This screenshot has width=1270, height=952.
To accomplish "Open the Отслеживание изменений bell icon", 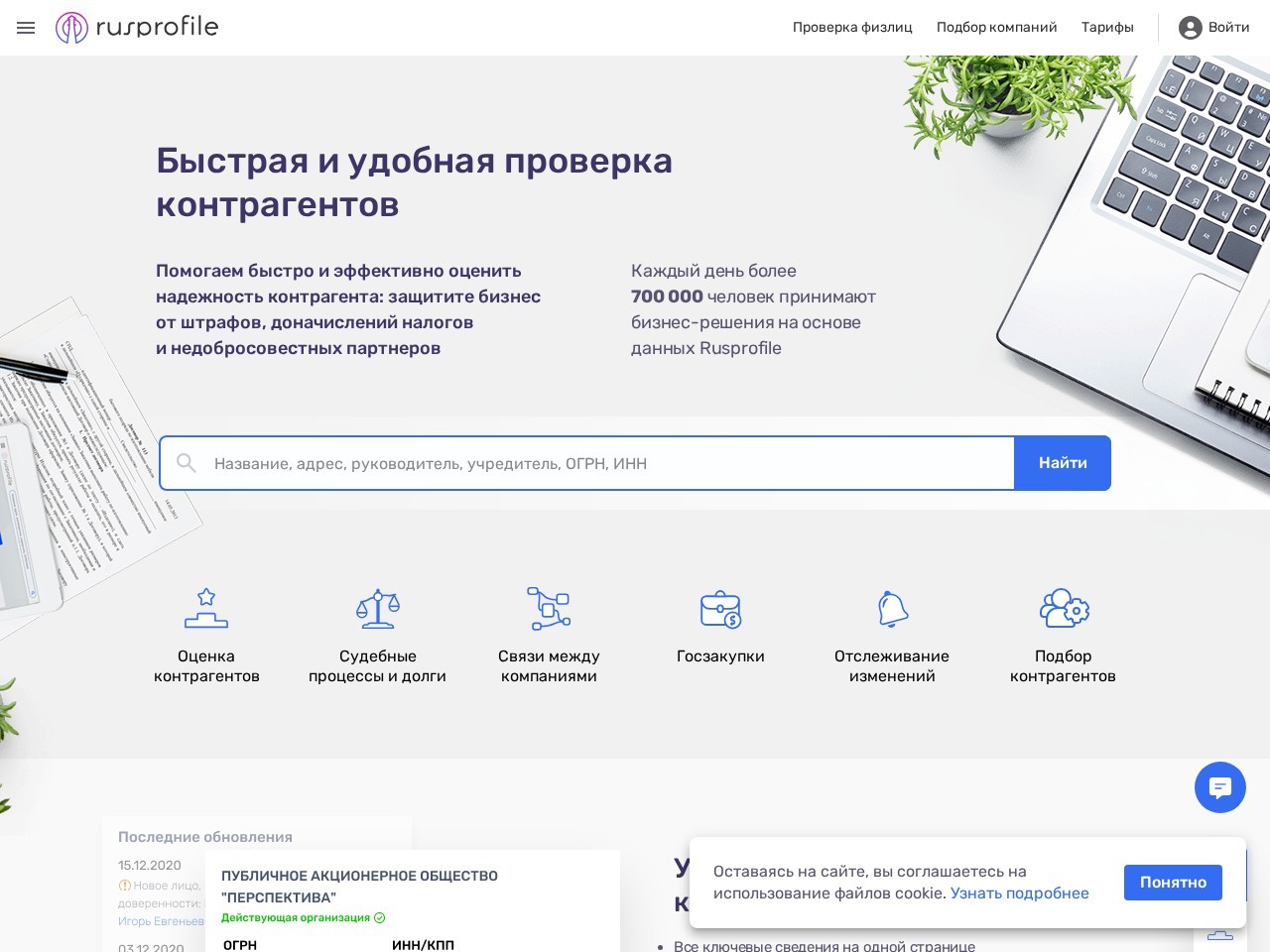I will pyautogui.click(x=892, y=609).
